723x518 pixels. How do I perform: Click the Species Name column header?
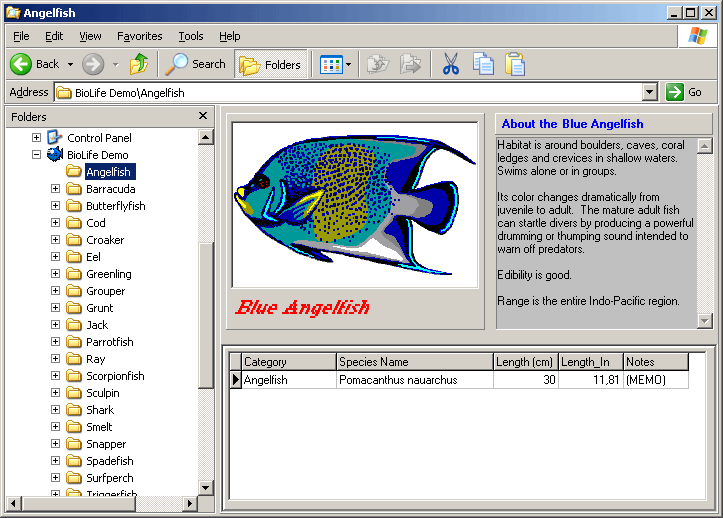click(x=415, y=362)
